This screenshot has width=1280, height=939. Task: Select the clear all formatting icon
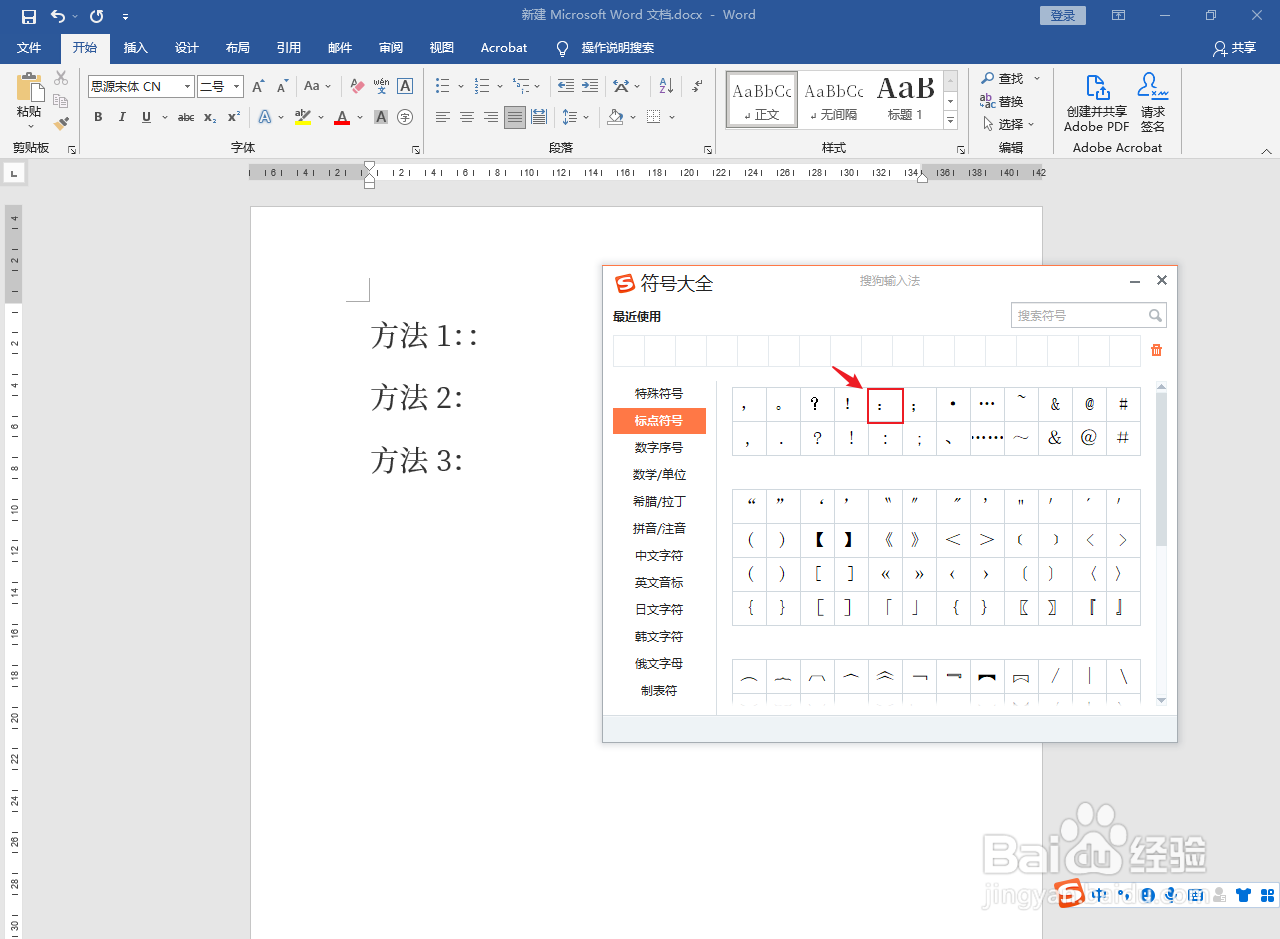point(356,85)
